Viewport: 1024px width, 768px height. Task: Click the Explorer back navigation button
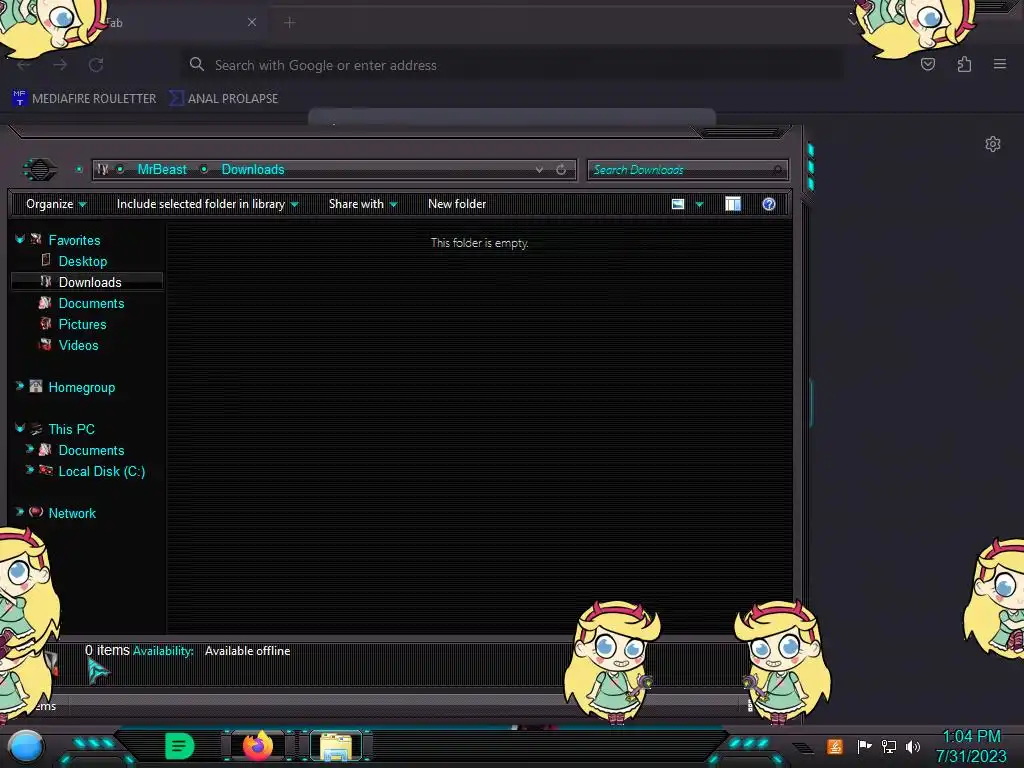coord(40,170)
